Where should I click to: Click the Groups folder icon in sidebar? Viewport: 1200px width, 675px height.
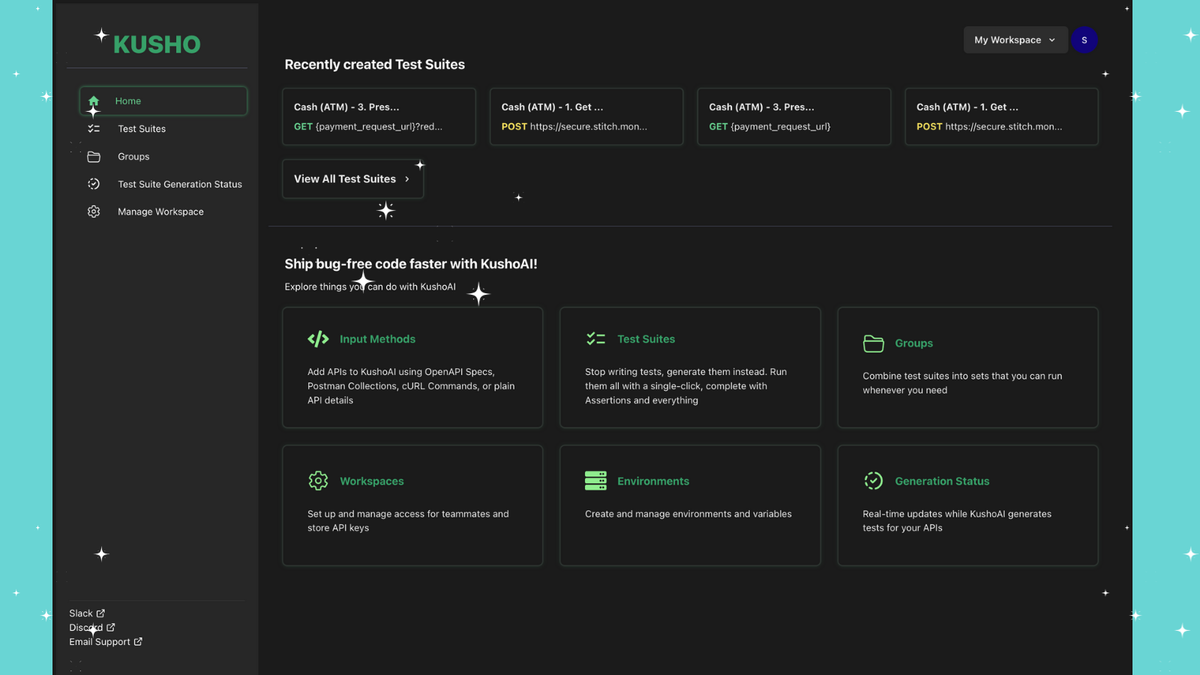(x=94, y=157)
